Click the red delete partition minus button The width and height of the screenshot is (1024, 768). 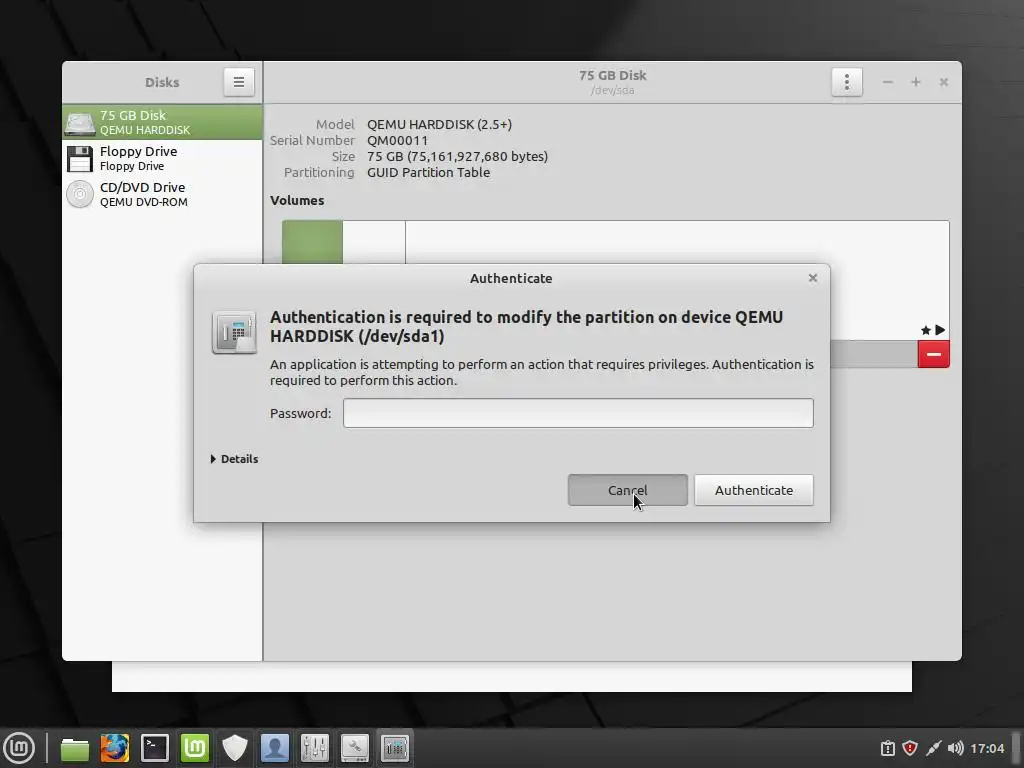pyautogui.click(x=933, y=355)
